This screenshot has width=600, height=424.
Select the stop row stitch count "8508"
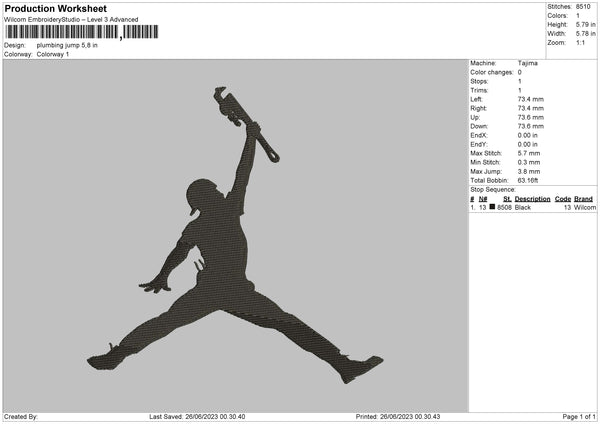(x=504, y=207)
